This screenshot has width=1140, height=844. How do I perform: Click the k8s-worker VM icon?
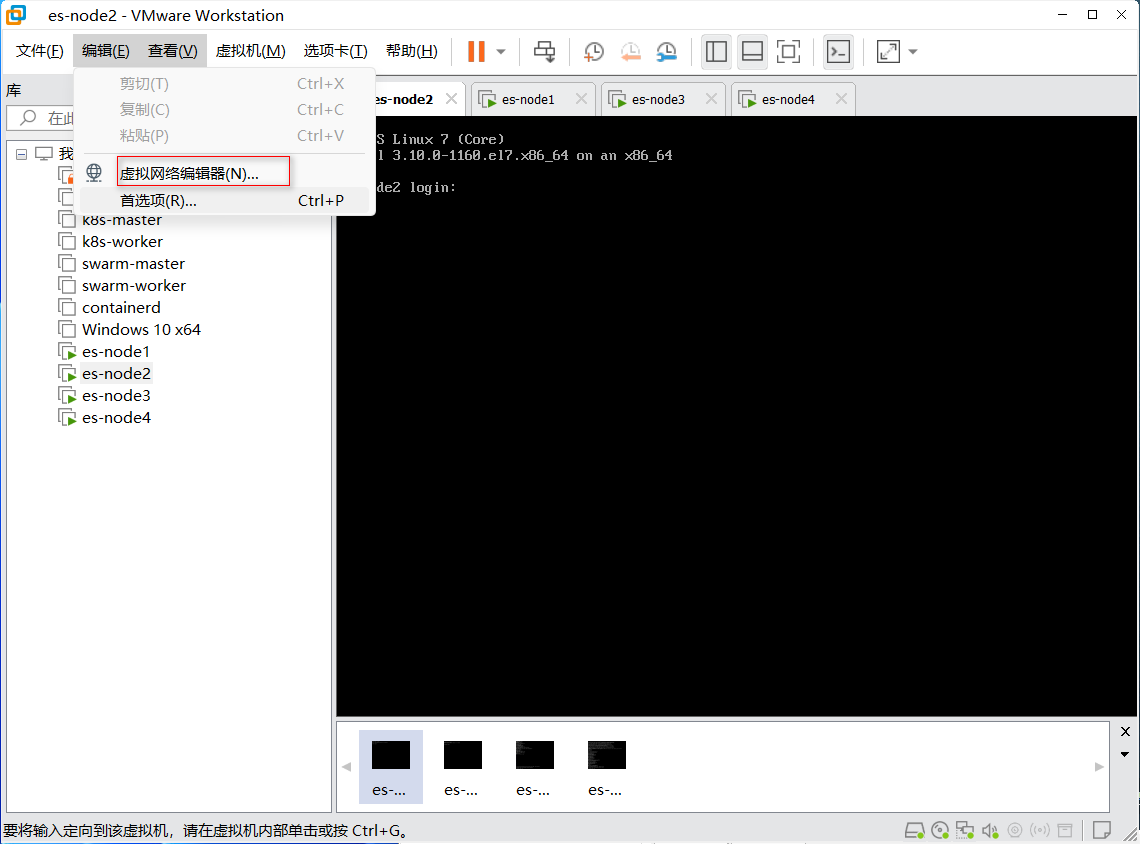click(x=67, y=242)
